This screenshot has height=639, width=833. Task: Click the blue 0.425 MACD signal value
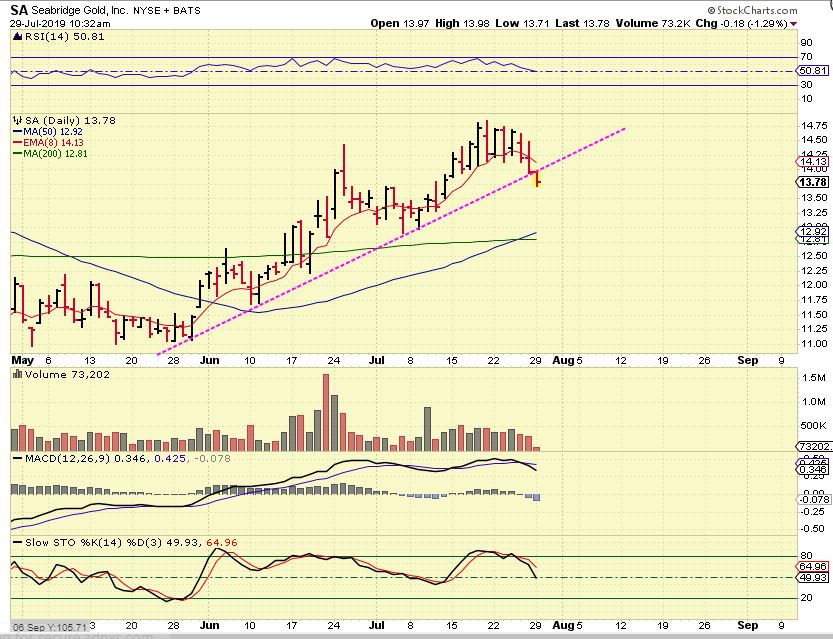click(170, 458)
